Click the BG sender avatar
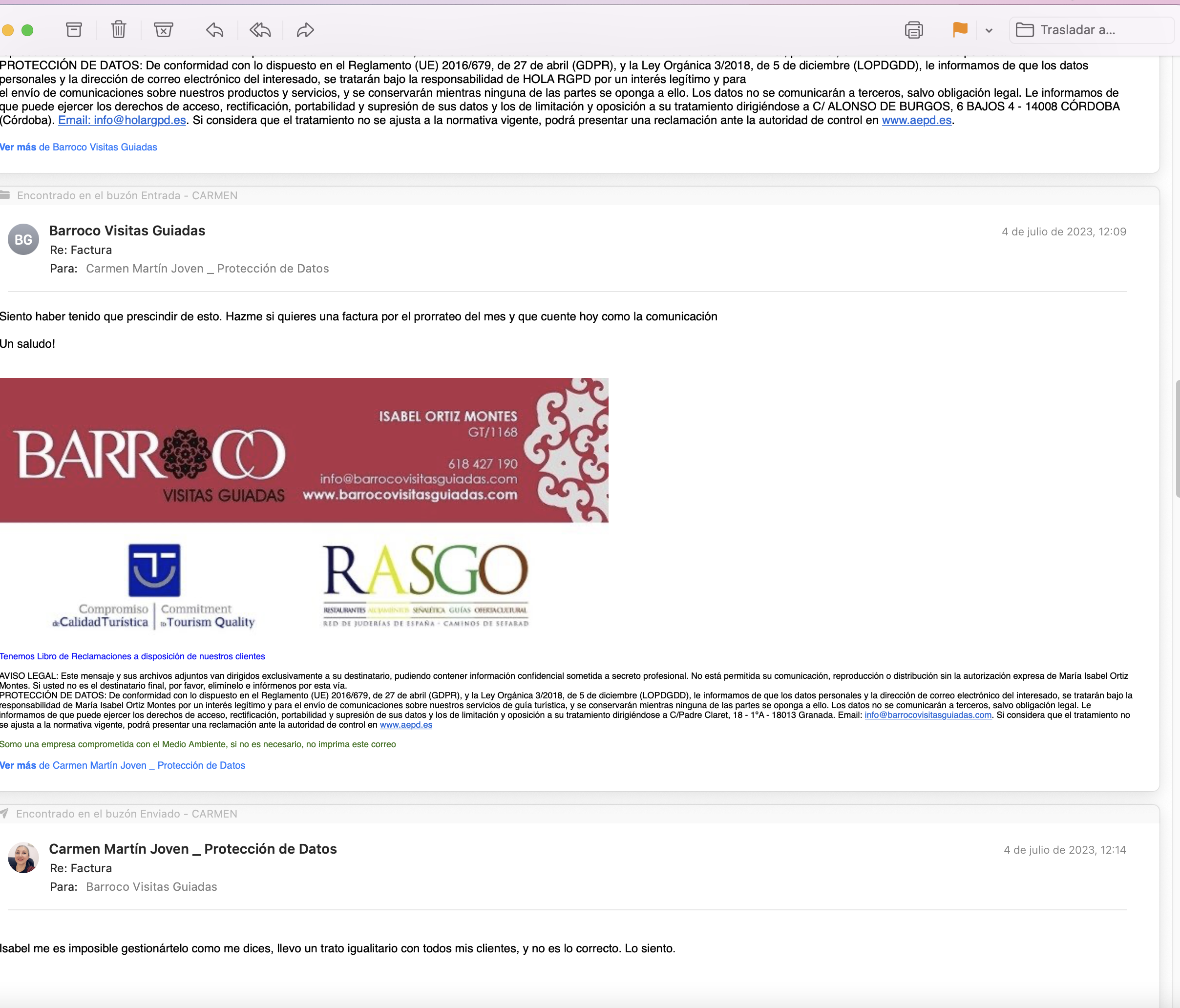The height and width of the screenshot is (1008, 1180). (23, 240)
